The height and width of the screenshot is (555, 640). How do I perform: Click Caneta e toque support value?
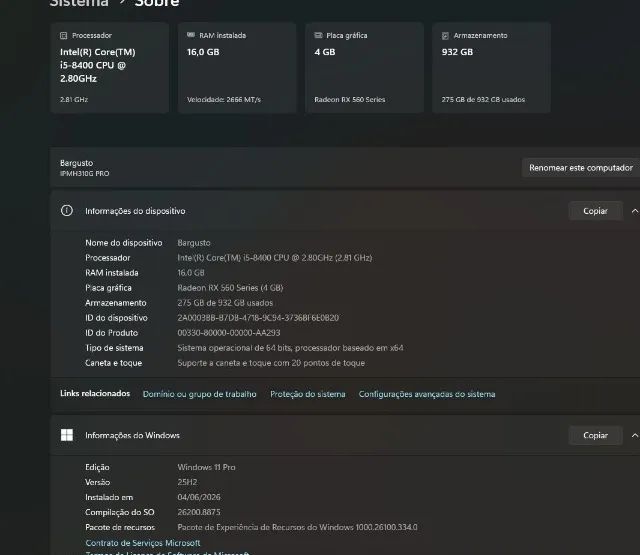coord(271,363)
